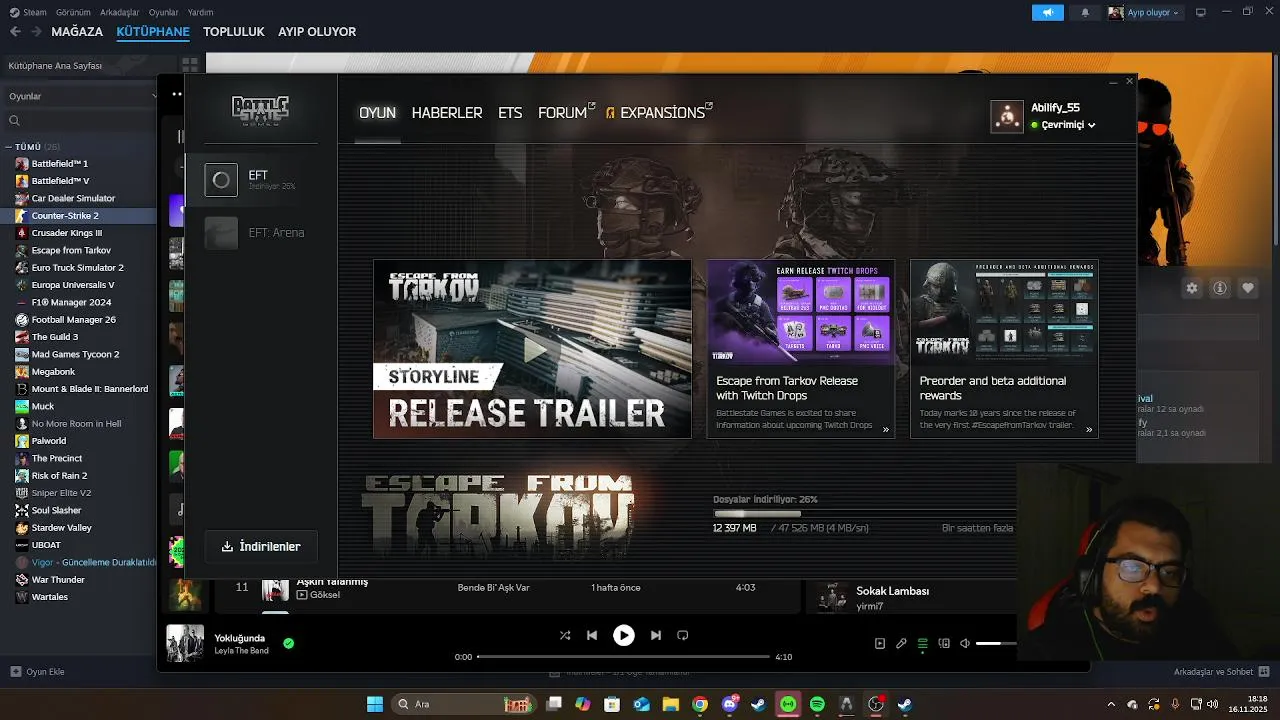Screen dimensions: 1280x720
Task: Open the EXPANSIONS tab
Action: [x=659, y=113]
